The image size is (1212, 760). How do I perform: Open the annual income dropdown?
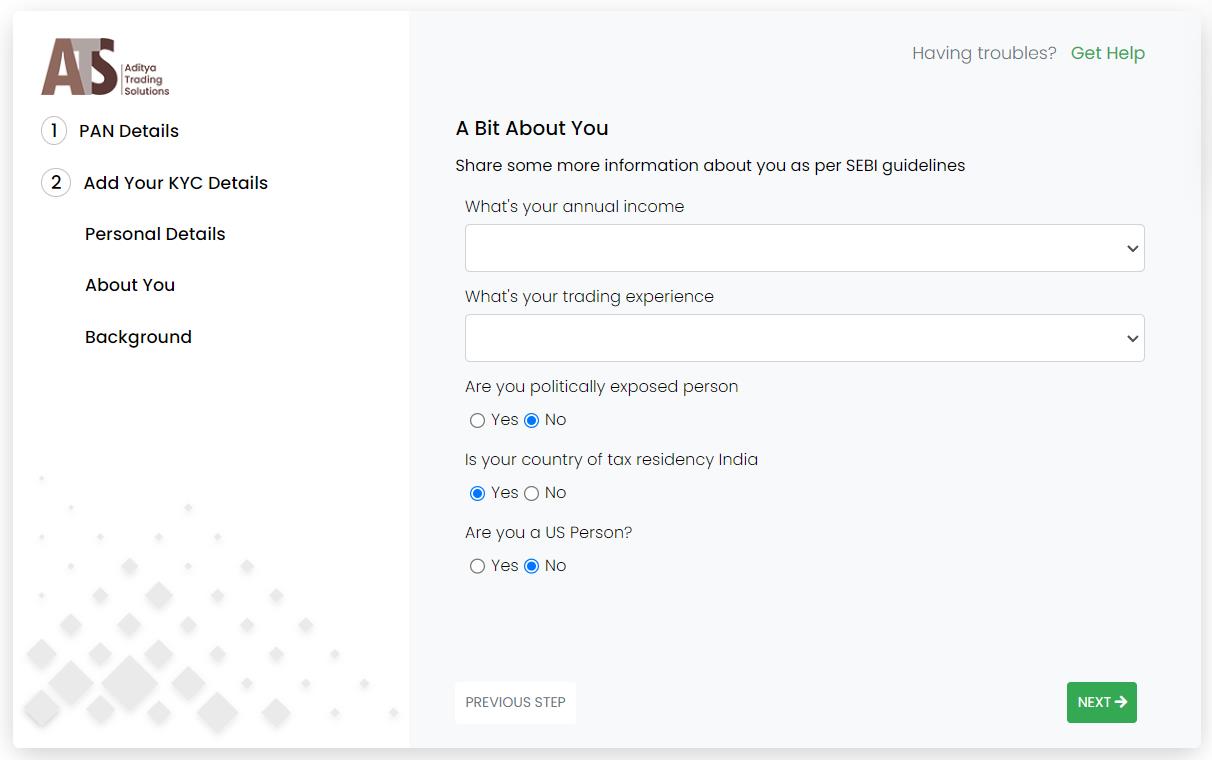click(805, 248)
